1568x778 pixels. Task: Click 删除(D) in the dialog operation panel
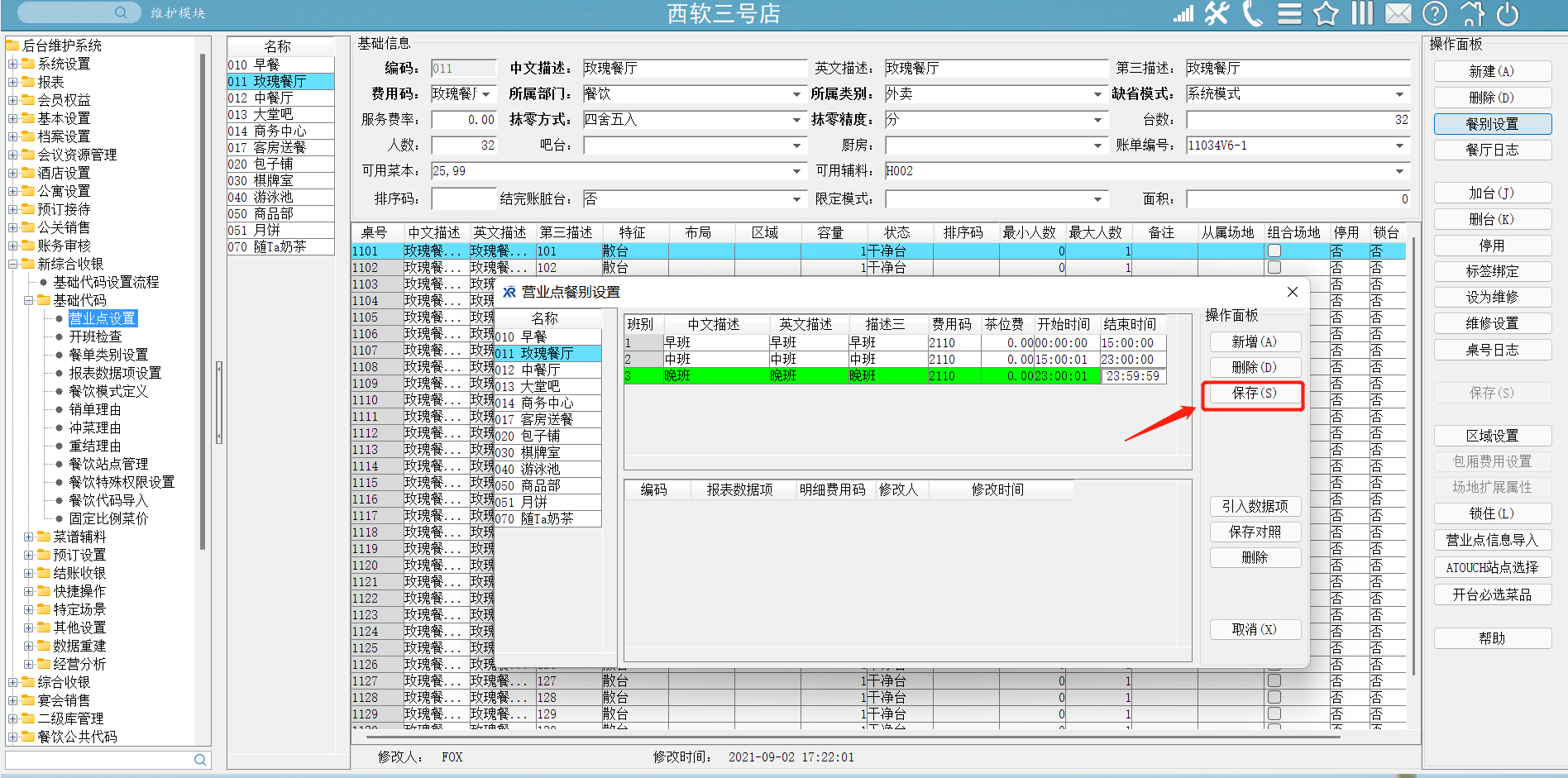click(x=1254, y=367)
